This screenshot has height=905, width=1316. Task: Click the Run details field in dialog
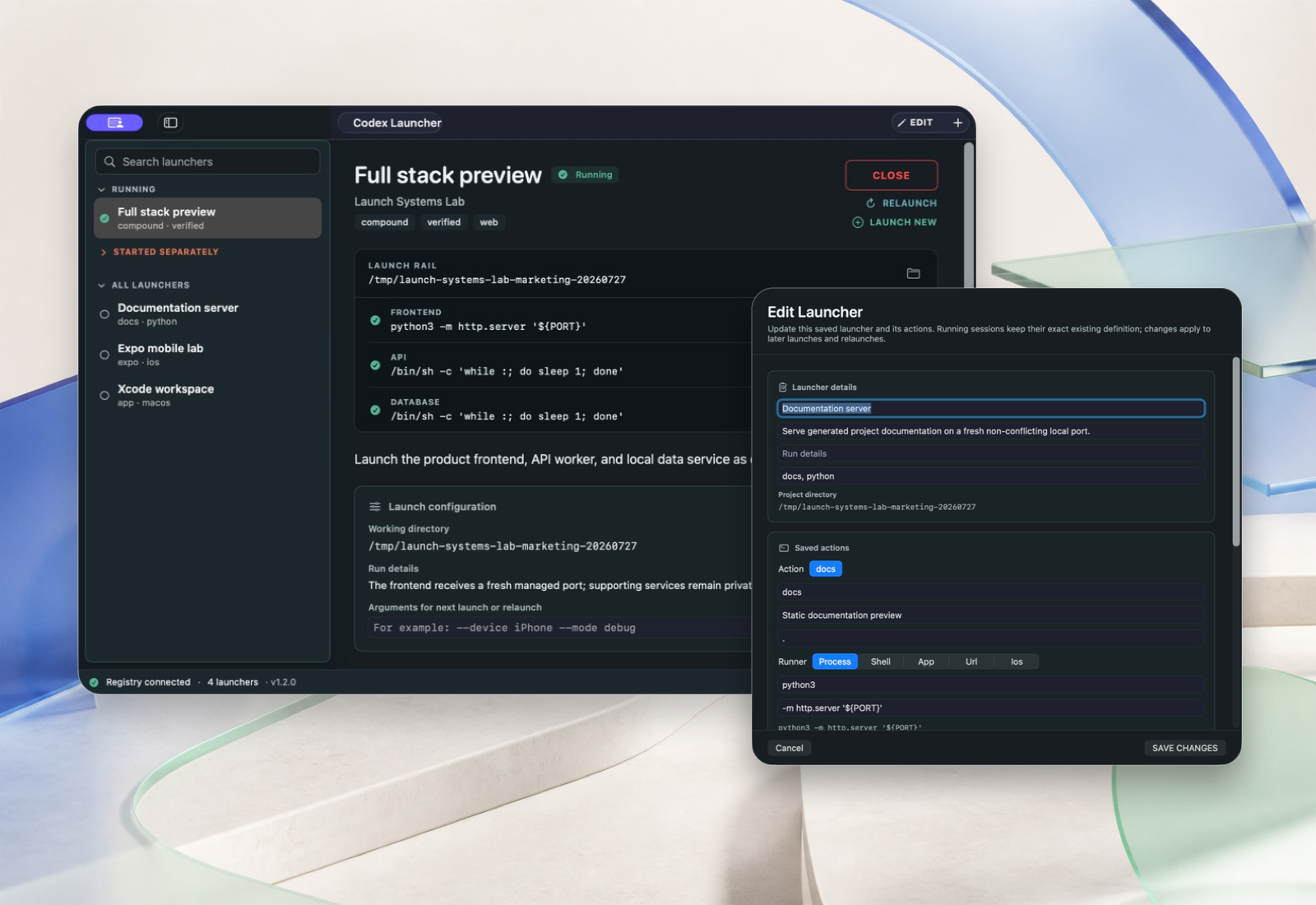[x=991, y=453]
